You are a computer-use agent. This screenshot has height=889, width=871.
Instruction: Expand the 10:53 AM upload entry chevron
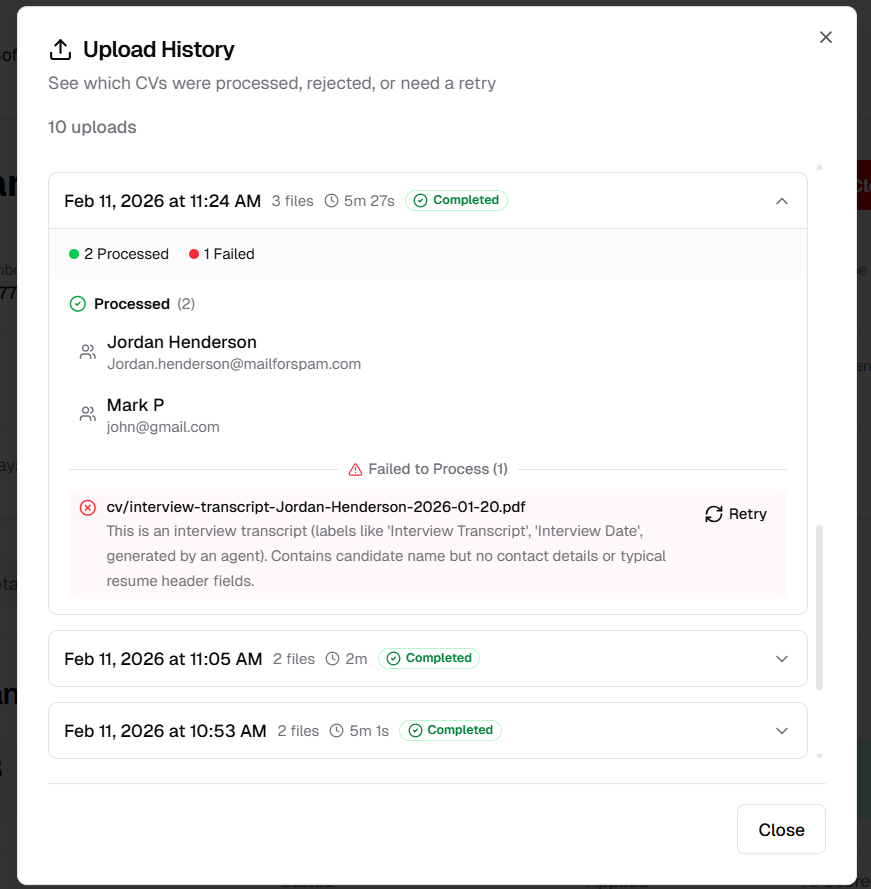pos(782,731)
